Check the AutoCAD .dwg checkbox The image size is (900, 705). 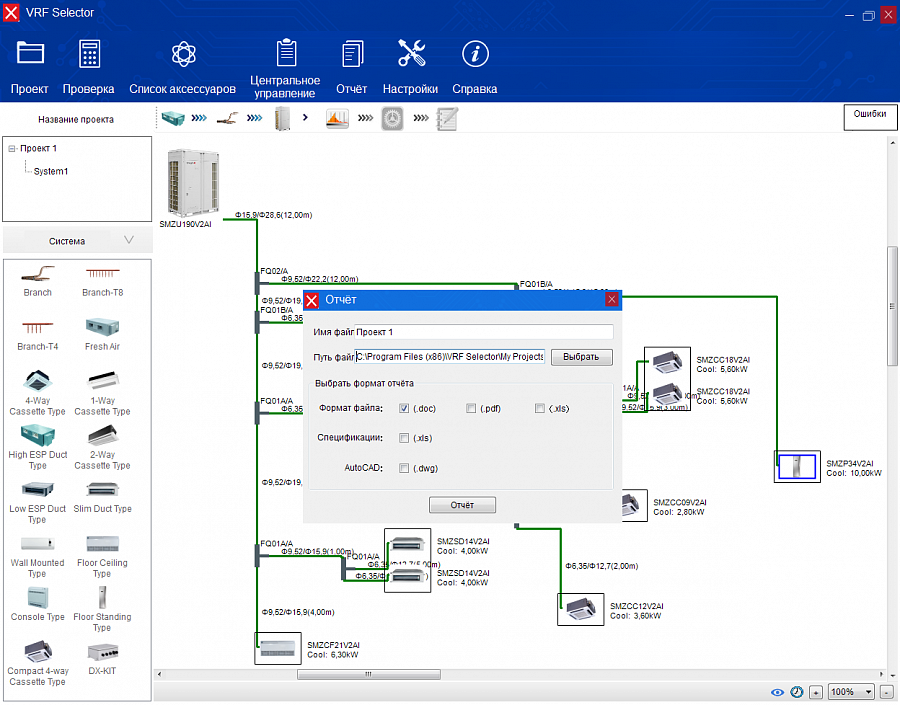404,468
